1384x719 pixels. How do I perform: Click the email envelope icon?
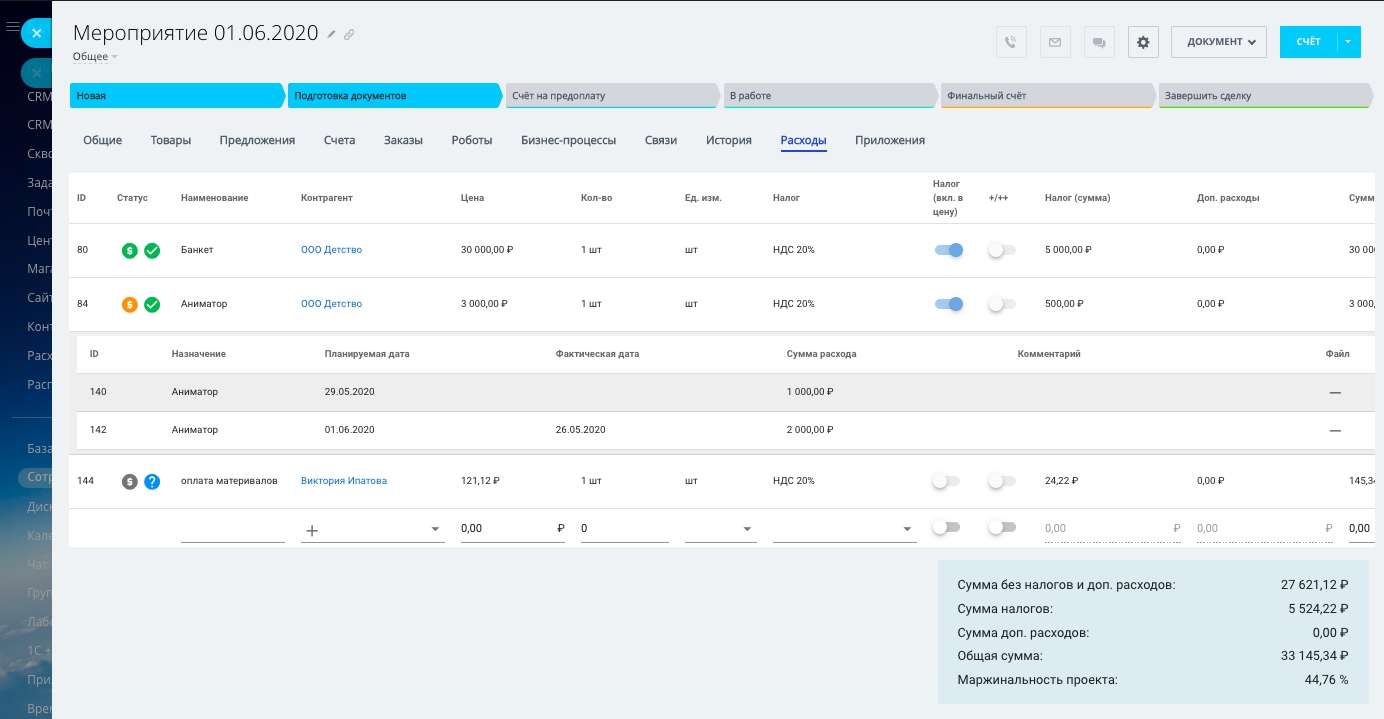coord(1054,42)
